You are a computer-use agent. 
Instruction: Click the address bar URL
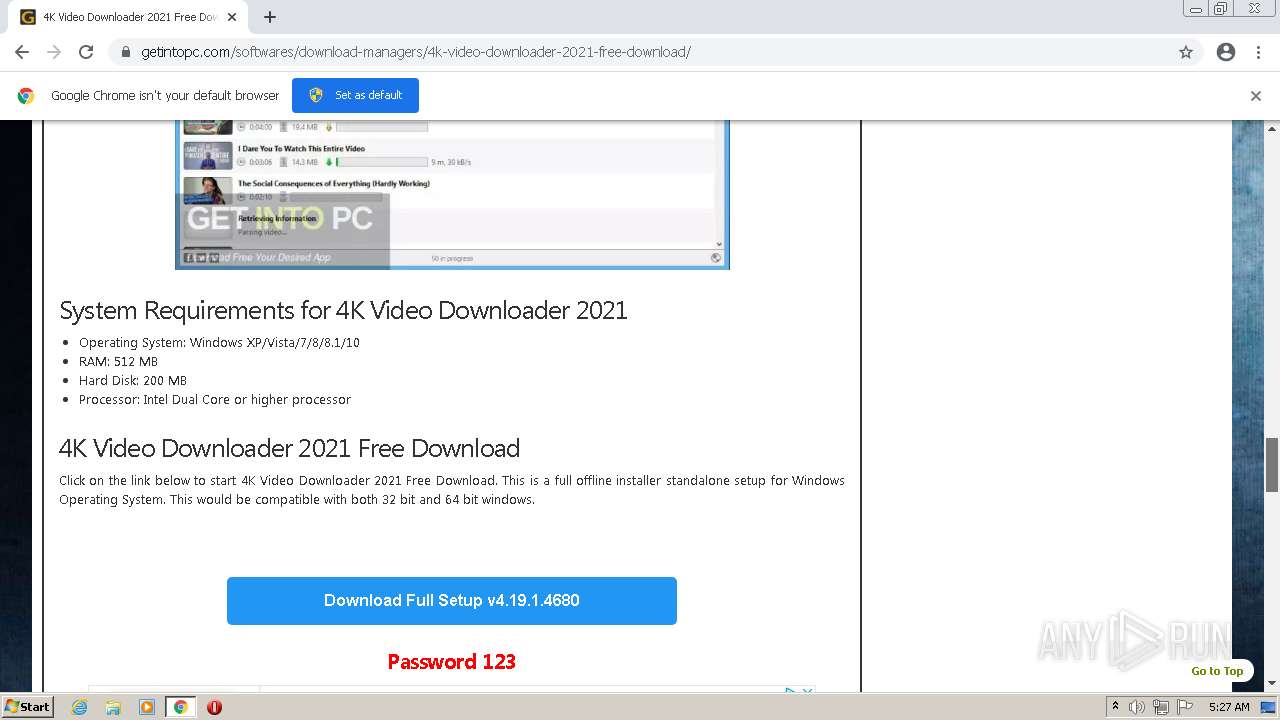pos(416,52)
